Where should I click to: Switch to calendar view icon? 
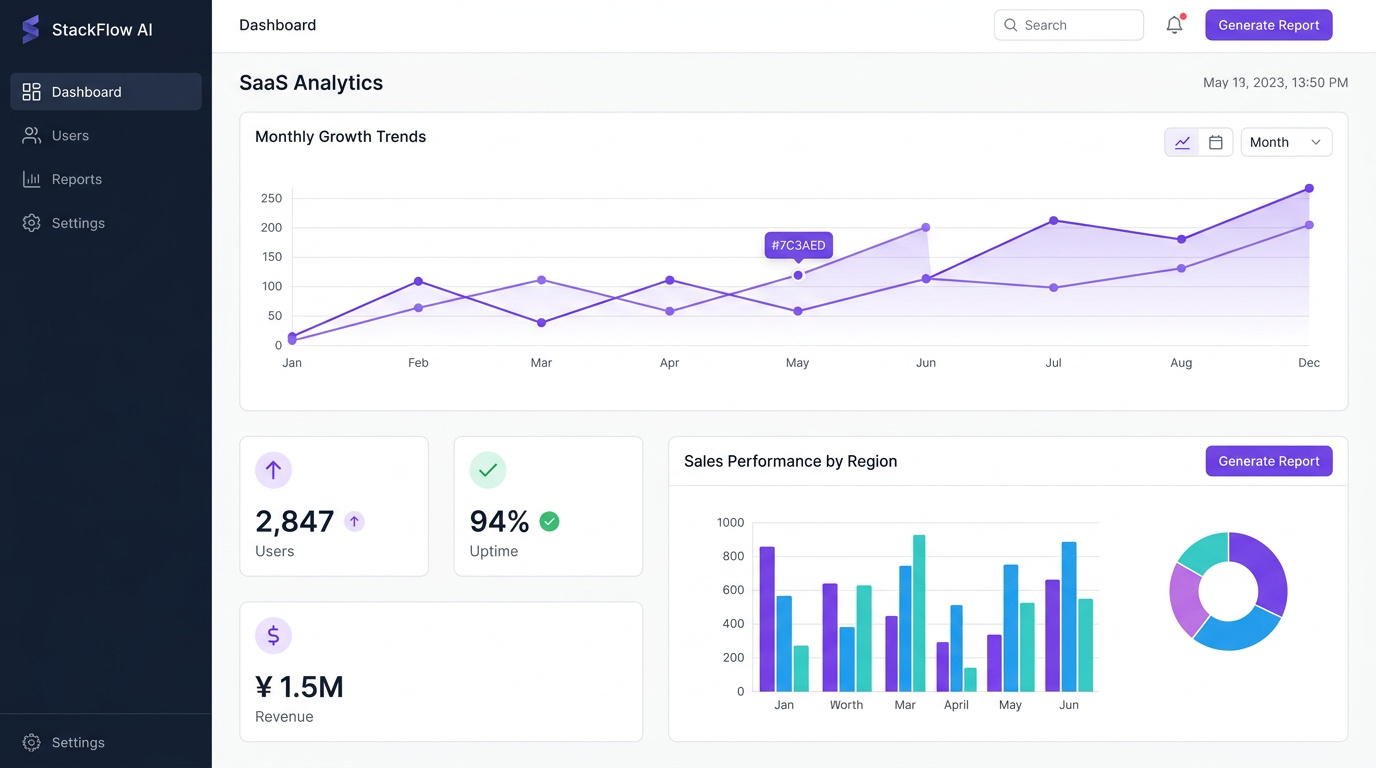point(1216,142)
